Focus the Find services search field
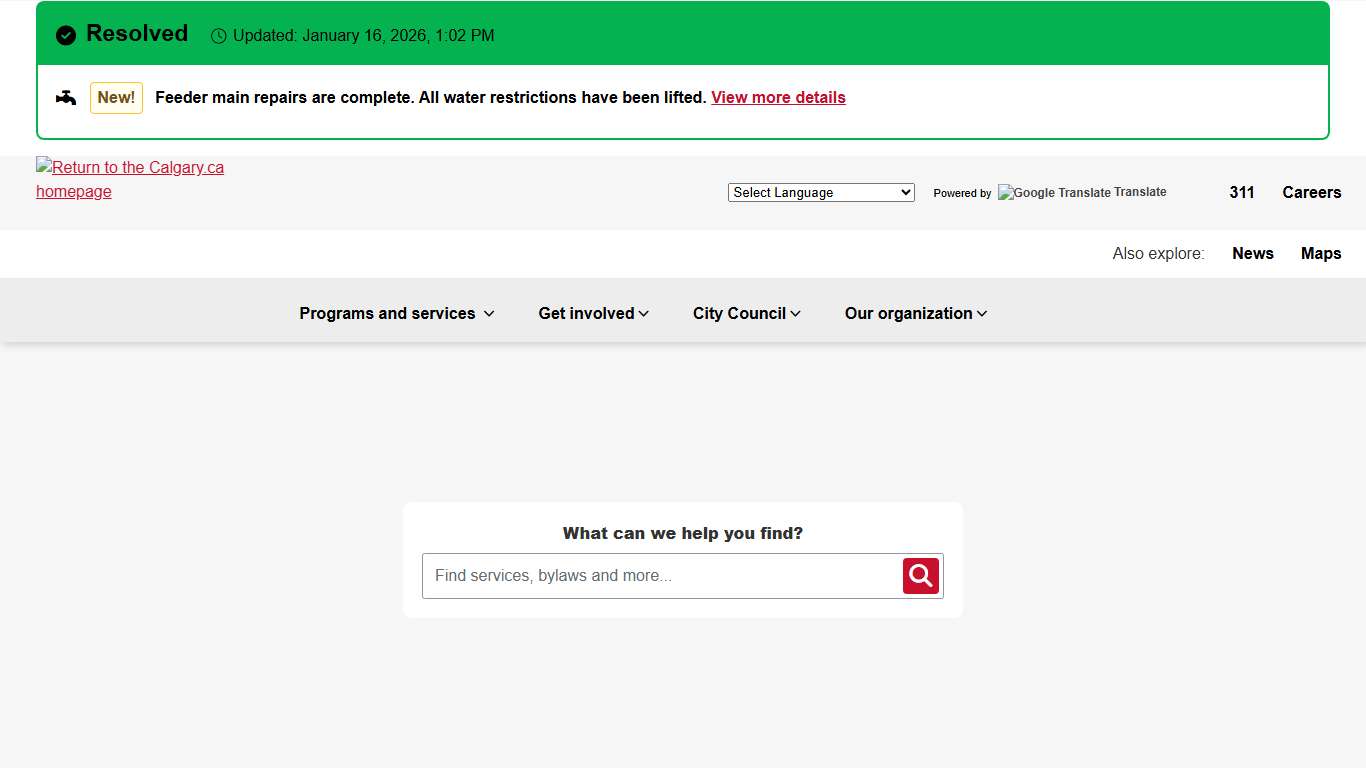Image resolution: width=1366 pixels, height=768 pixels. [662, 576]
